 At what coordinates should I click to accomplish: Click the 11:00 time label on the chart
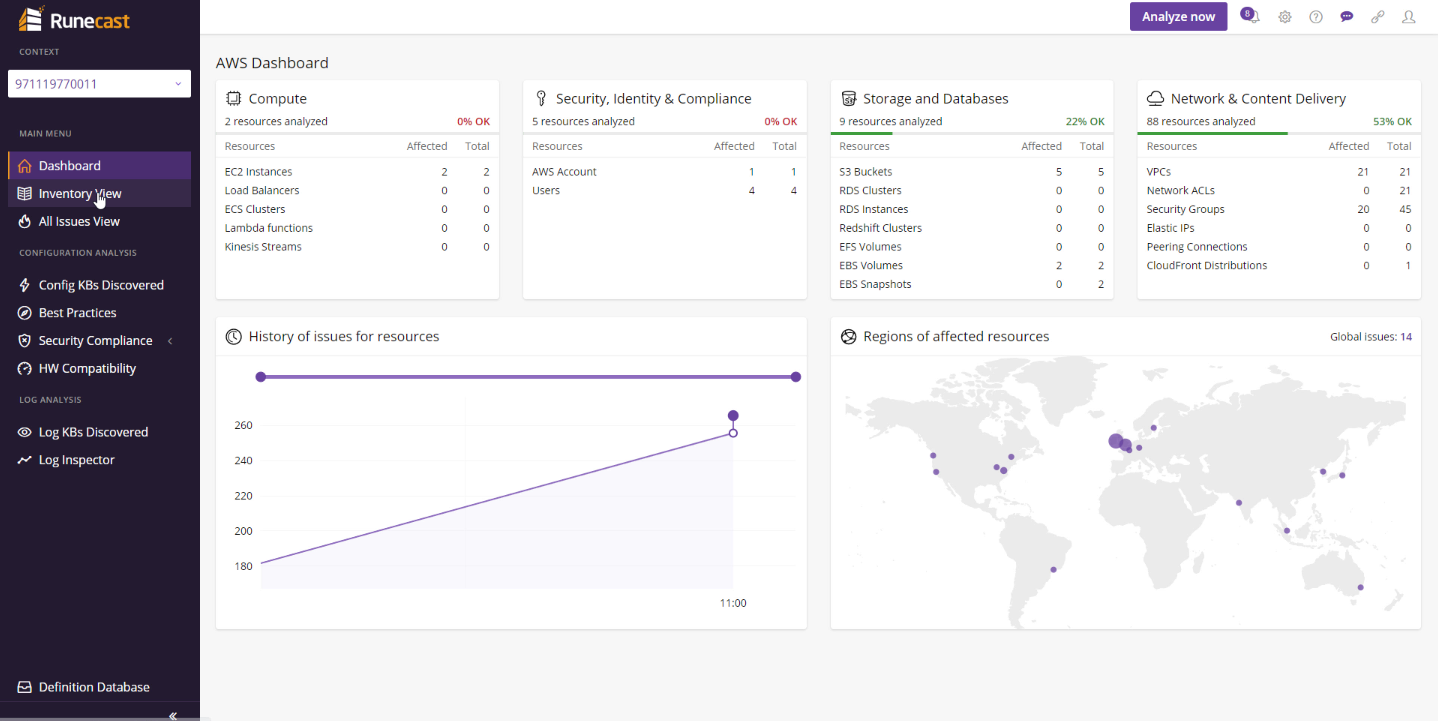(x=733, y=603)
